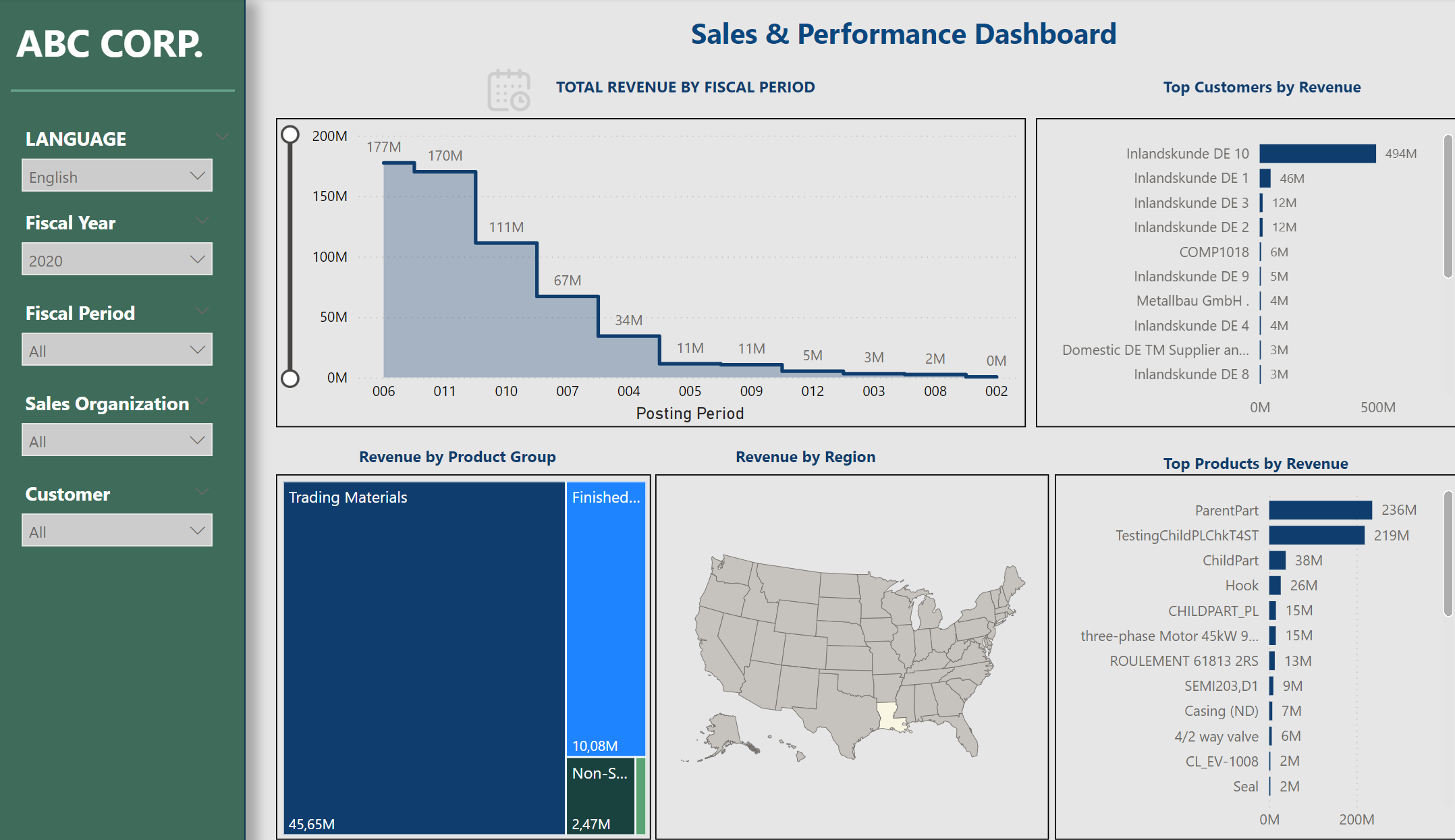Image resolution: width=1455 pixels, height=840 pixels.
Task: Open the Customer dropdown
Action: (117, 530)
